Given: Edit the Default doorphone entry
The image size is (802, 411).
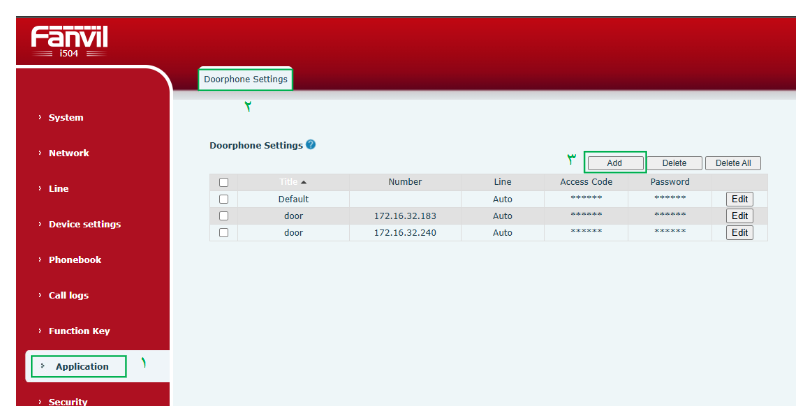Looking at the screenshot, I should 740,199.
